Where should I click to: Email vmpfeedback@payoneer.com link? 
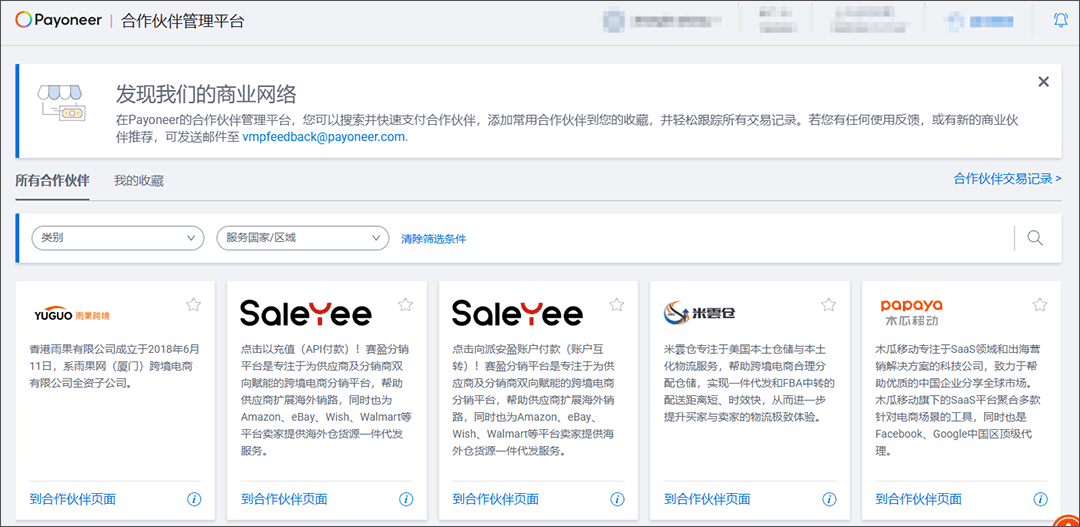(x=324, y=136)
